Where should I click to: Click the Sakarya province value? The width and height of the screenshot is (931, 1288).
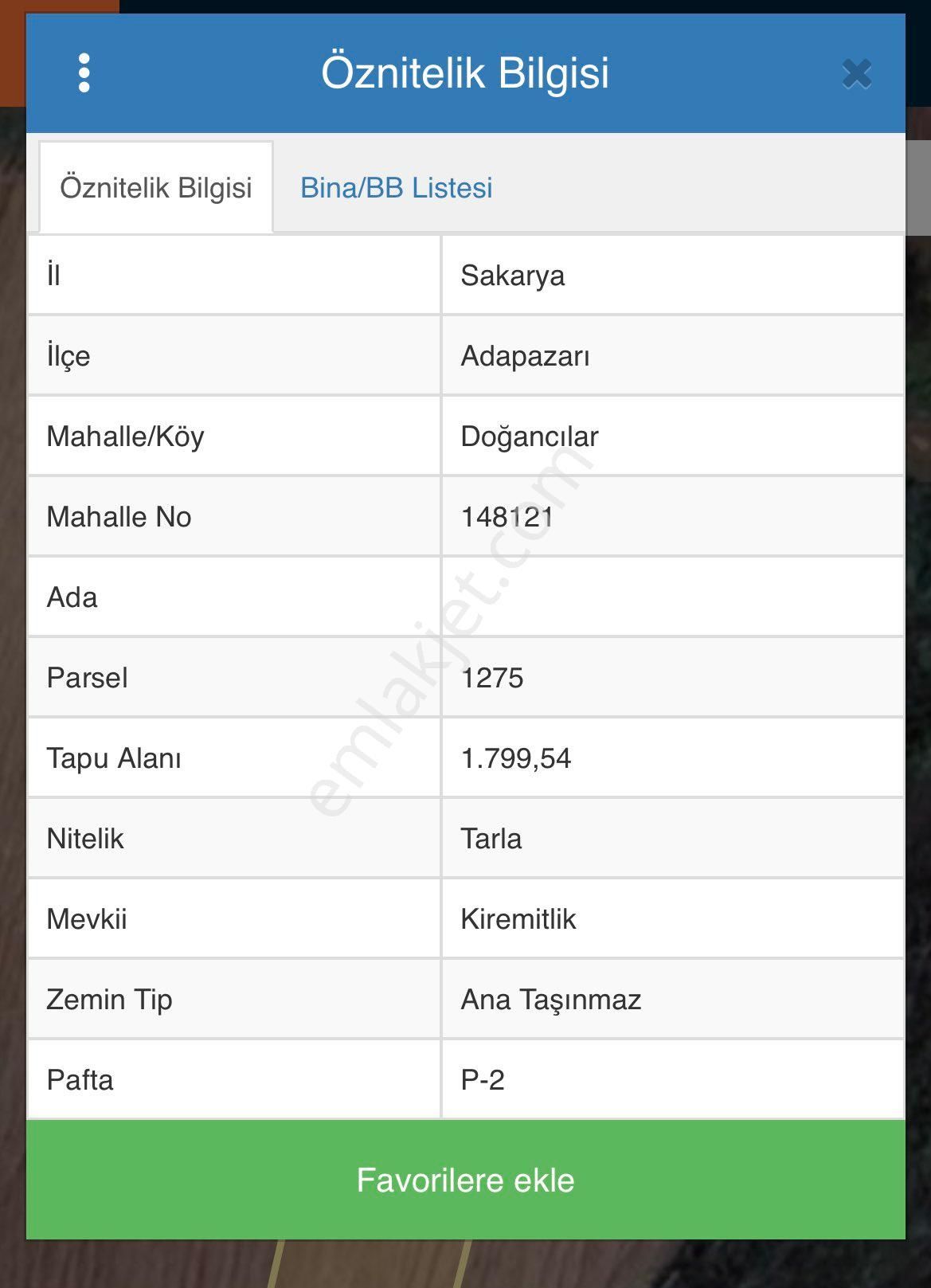pyautogui.click(x=513, y=276)
